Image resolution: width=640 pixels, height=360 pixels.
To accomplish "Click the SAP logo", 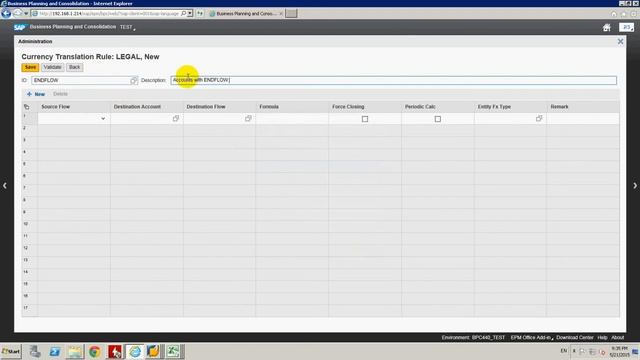I will click(x=19, y=27).
